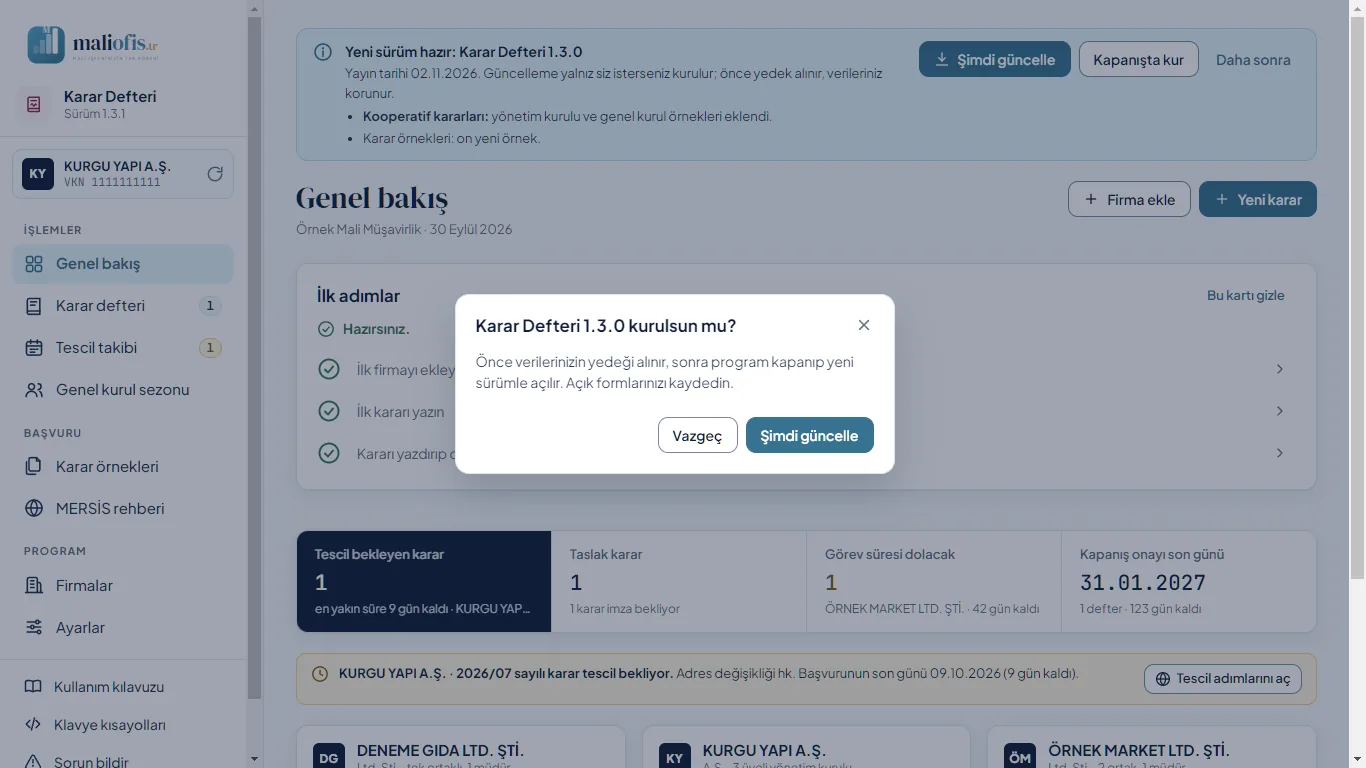This screenshot has height=768, width=1366.
Task: Expand the Kararı yazdırıp step chevron
Action: tap(1280, 453)
